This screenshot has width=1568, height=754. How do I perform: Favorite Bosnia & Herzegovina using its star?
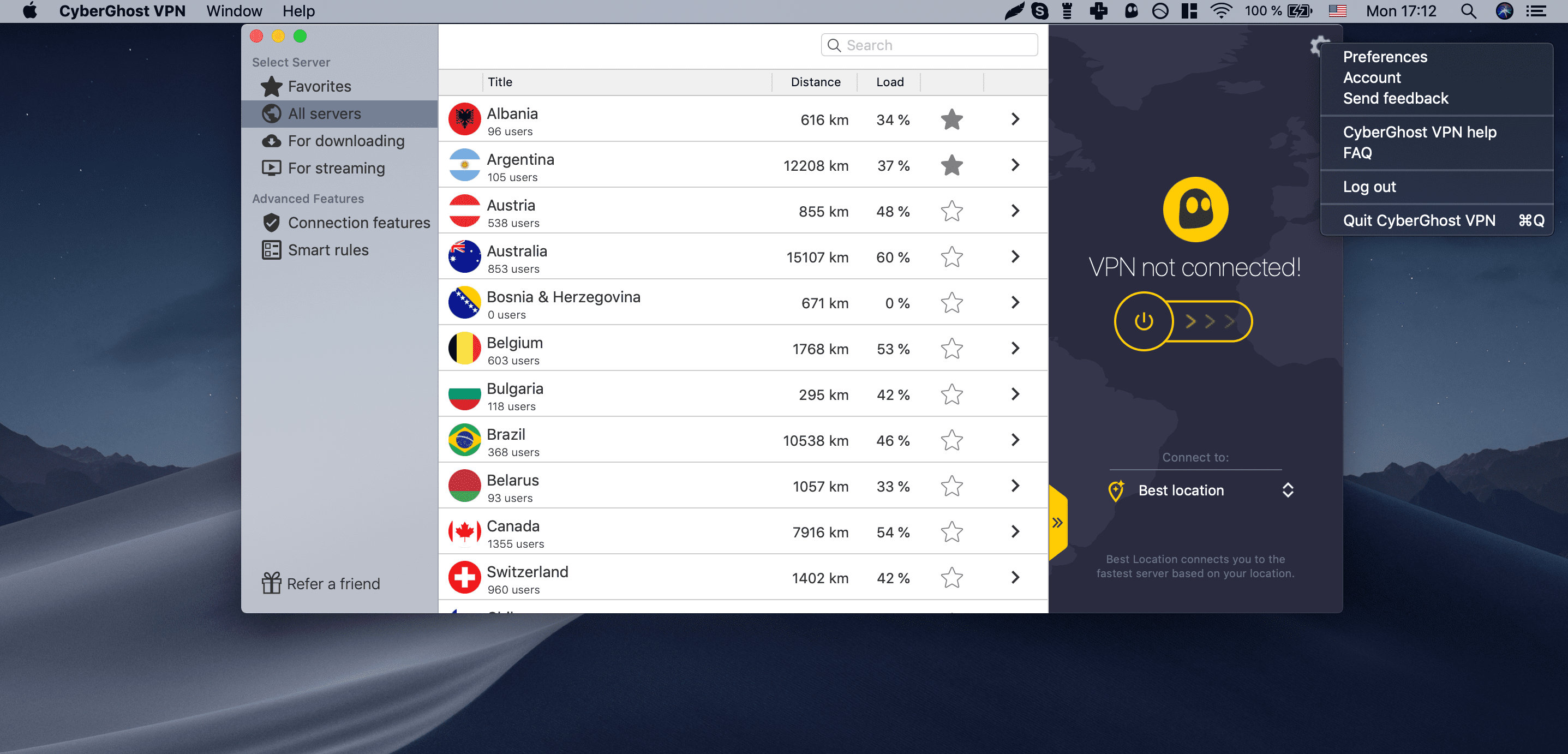coord(951,302)
